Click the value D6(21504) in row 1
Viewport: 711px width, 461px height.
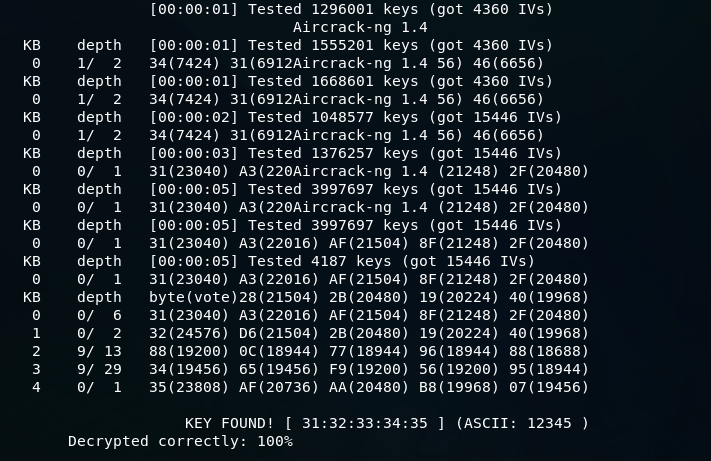pos(279,333)
